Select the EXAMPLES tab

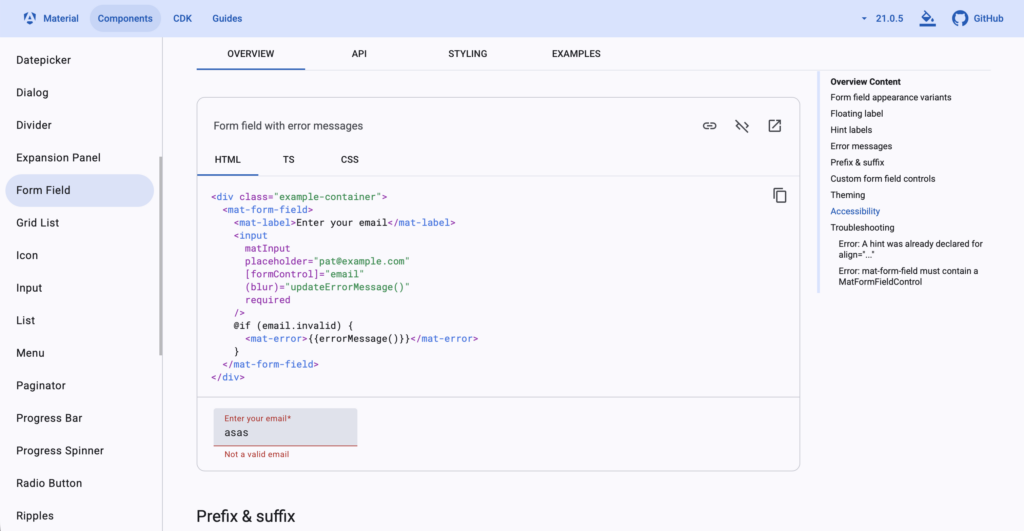click(x=576, y=54)
